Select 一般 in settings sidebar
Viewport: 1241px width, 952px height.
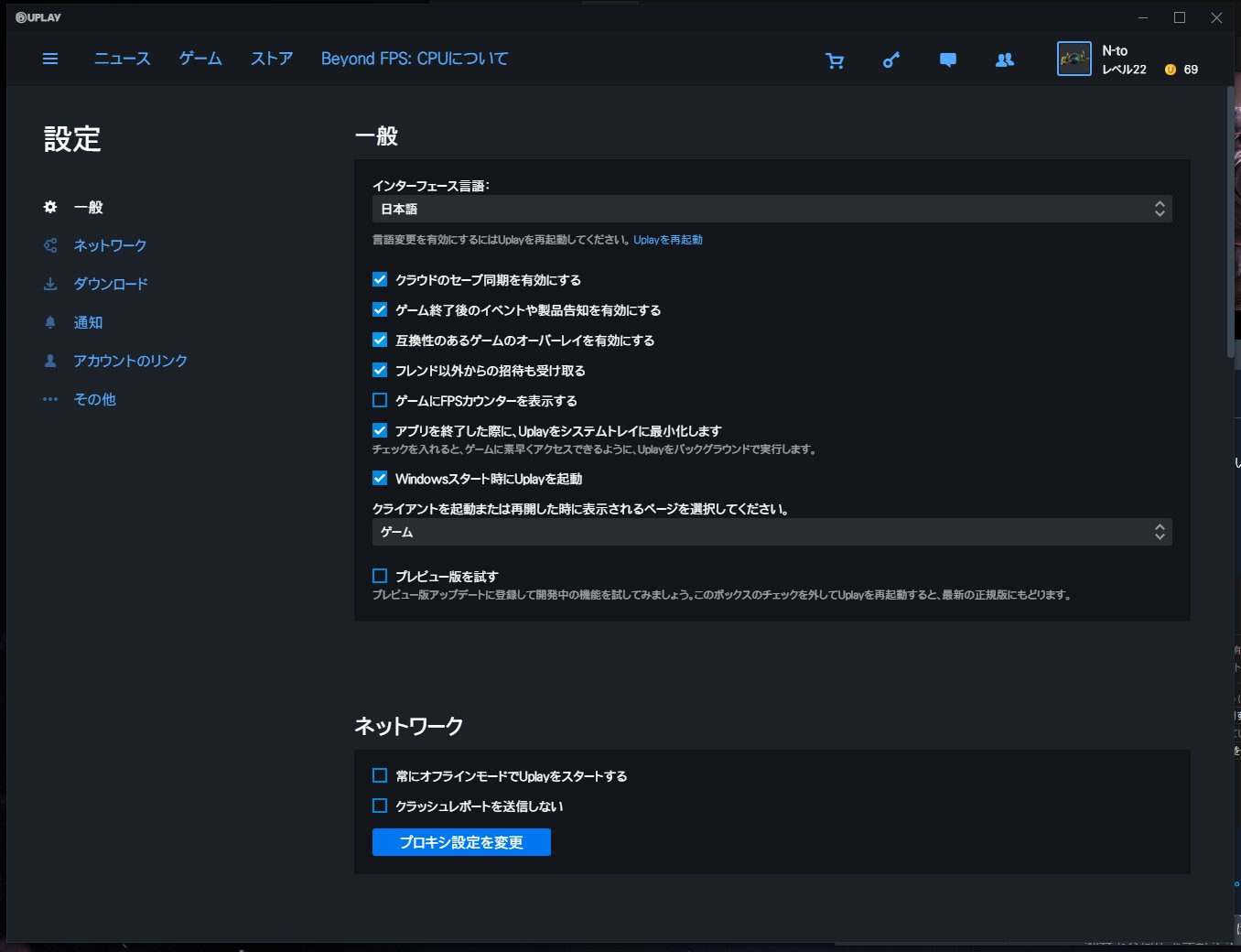[89, 207]
